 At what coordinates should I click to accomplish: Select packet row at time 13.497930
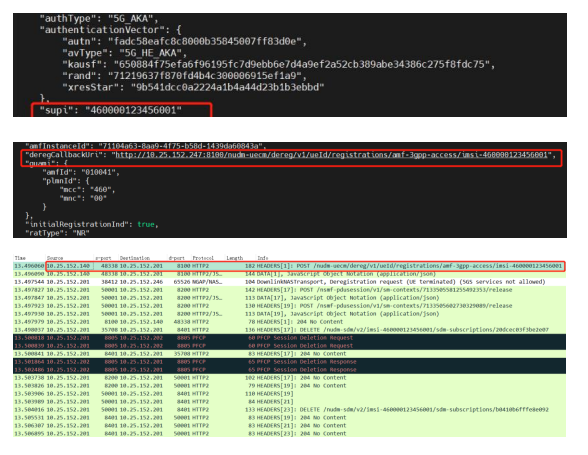[290, 314]
